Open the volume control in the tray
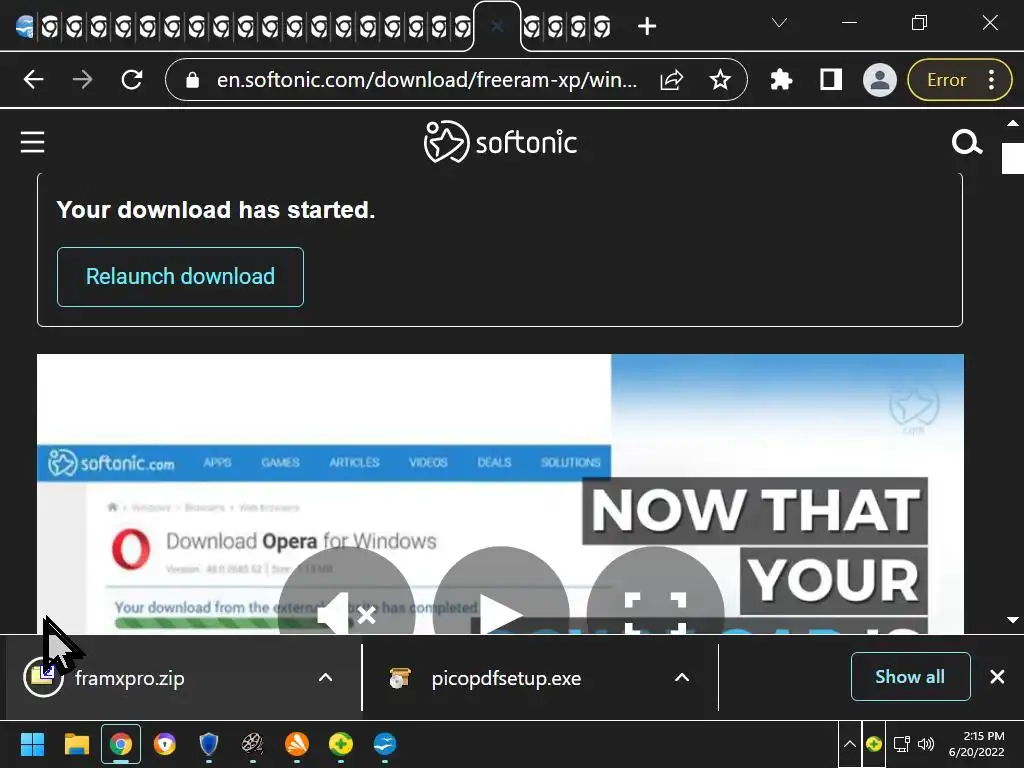 pyautogui.click(x=926, y=744)
